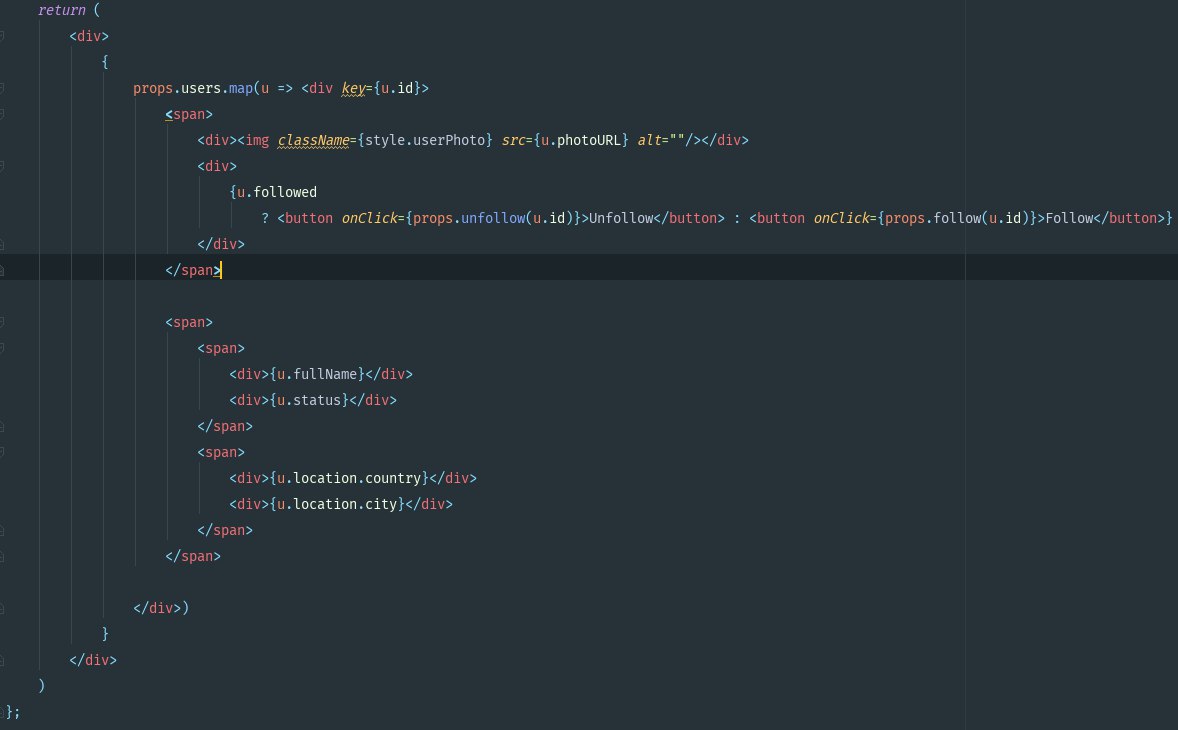Collapse fold marker on props.users.map line

point(2,89)
